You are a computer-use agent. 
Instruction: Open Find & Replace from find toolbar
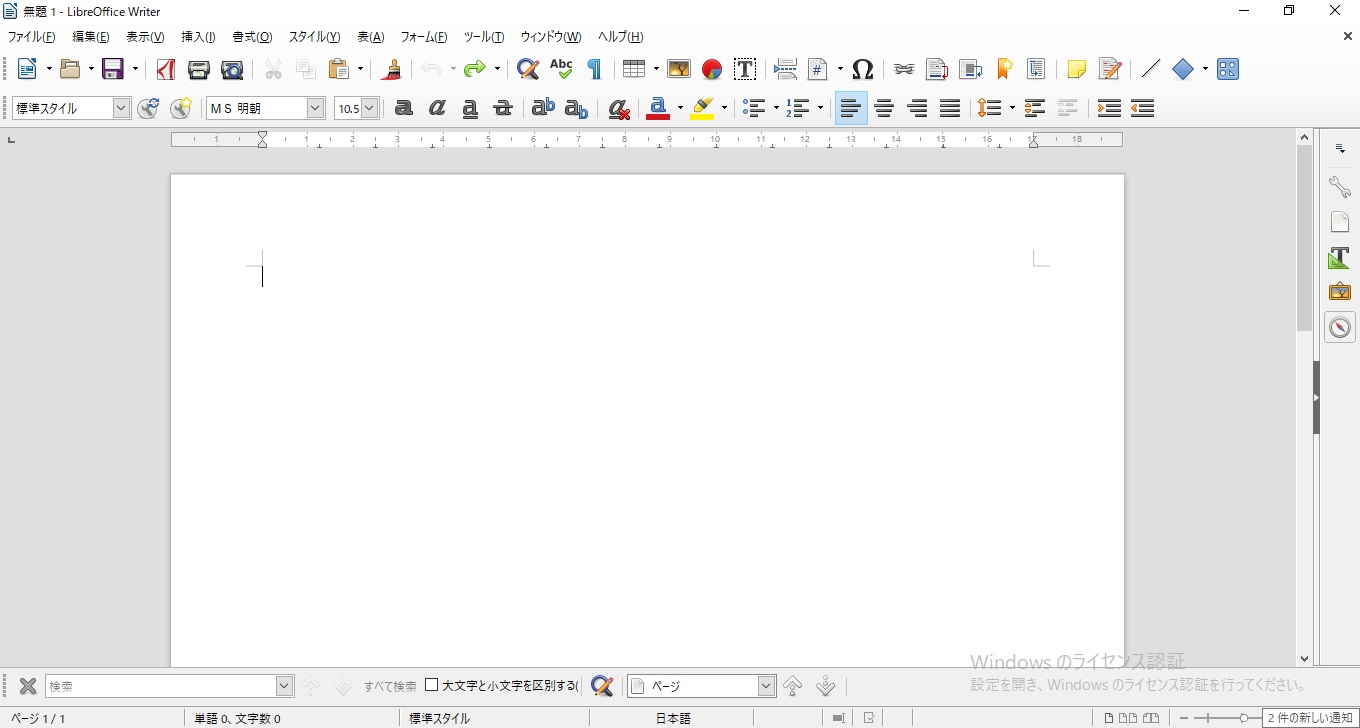[601, 686]
